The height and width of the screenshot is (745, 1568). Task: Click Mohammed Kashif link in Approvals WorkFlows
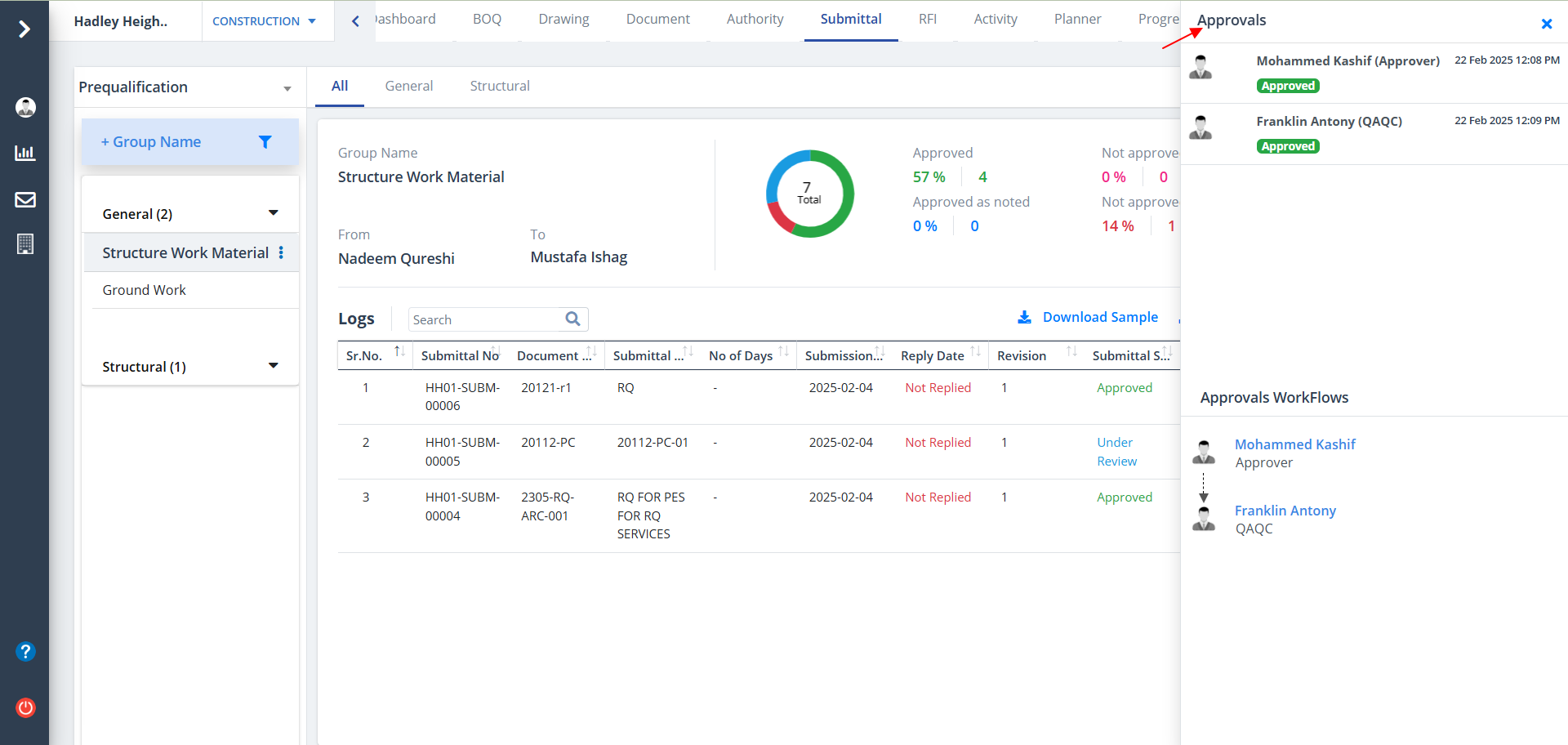pos(1294,444)
